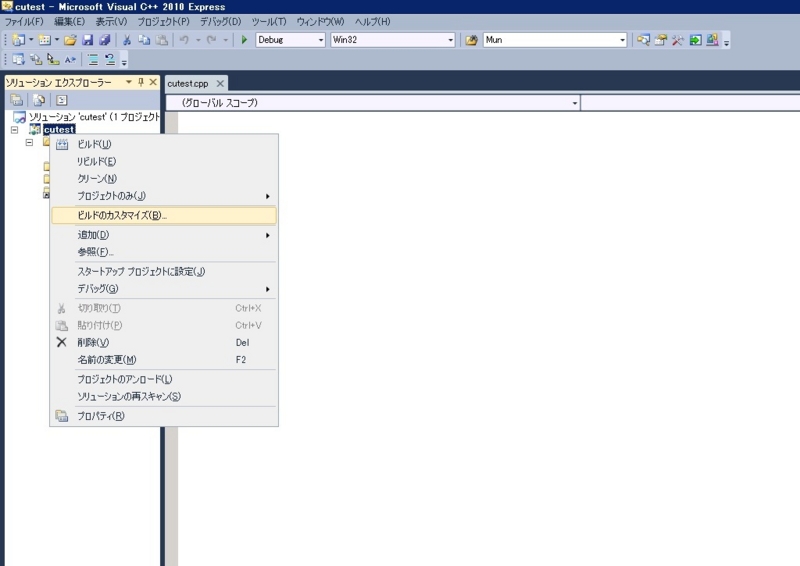This screenshot has width=800, height=566.
Task: Open the Solution Explorer window position dropdown arrow
Action: (x=129, y=82)
